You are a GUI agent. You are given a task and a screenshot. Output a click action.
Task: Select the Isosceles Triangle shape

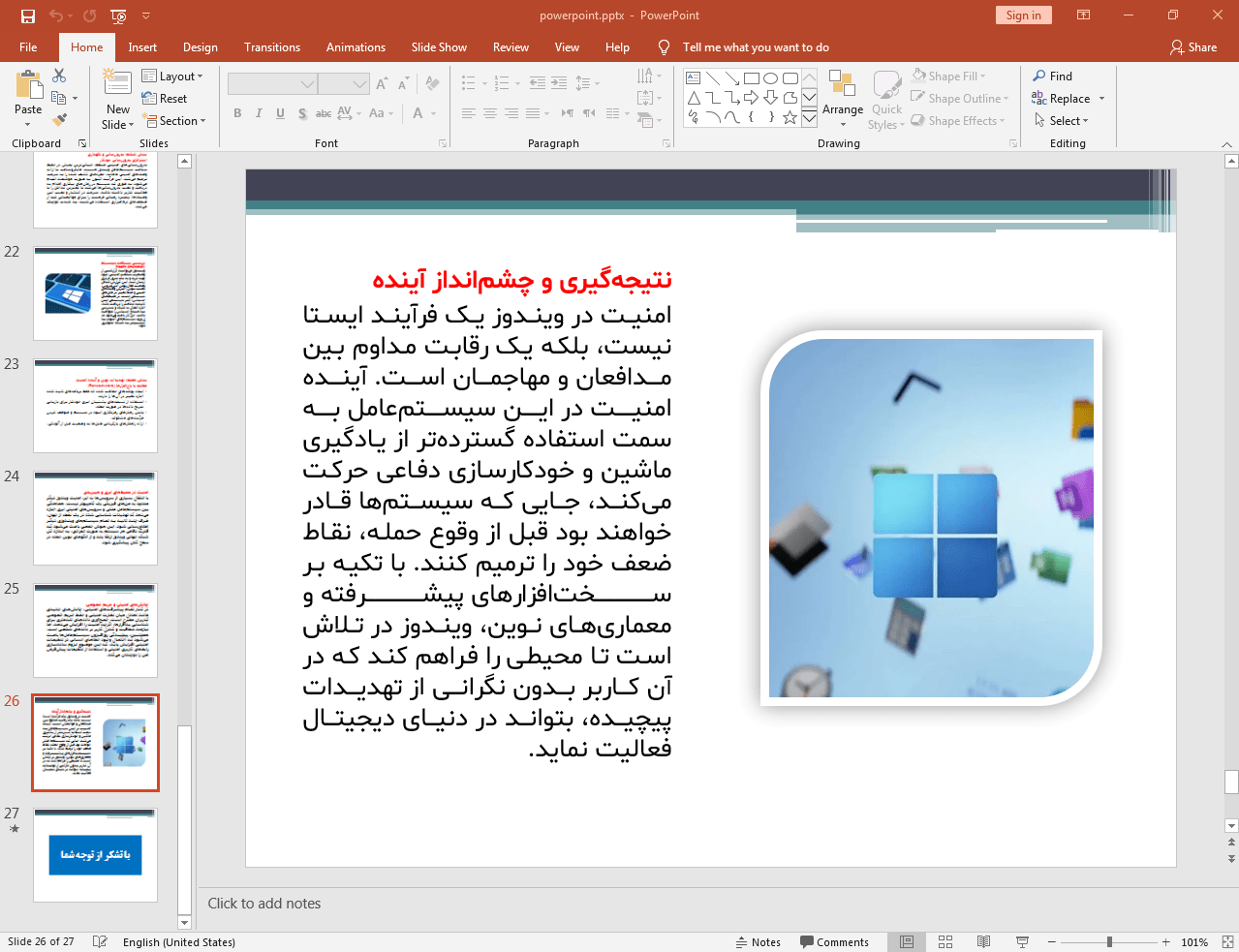(693, 98)
